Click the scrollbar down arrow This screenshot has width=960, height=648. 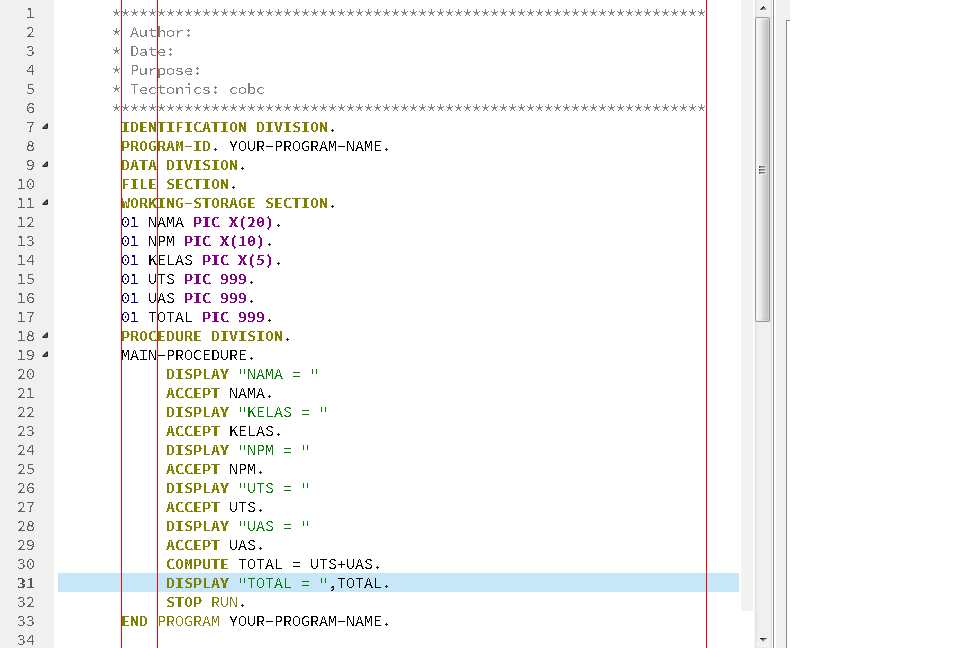(x=762, y=640)
